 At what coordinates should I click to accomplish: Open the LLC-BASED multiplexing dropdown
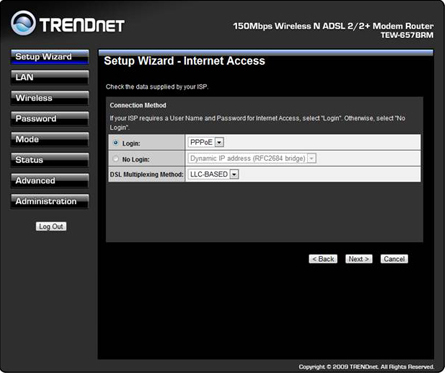[213, 174]
